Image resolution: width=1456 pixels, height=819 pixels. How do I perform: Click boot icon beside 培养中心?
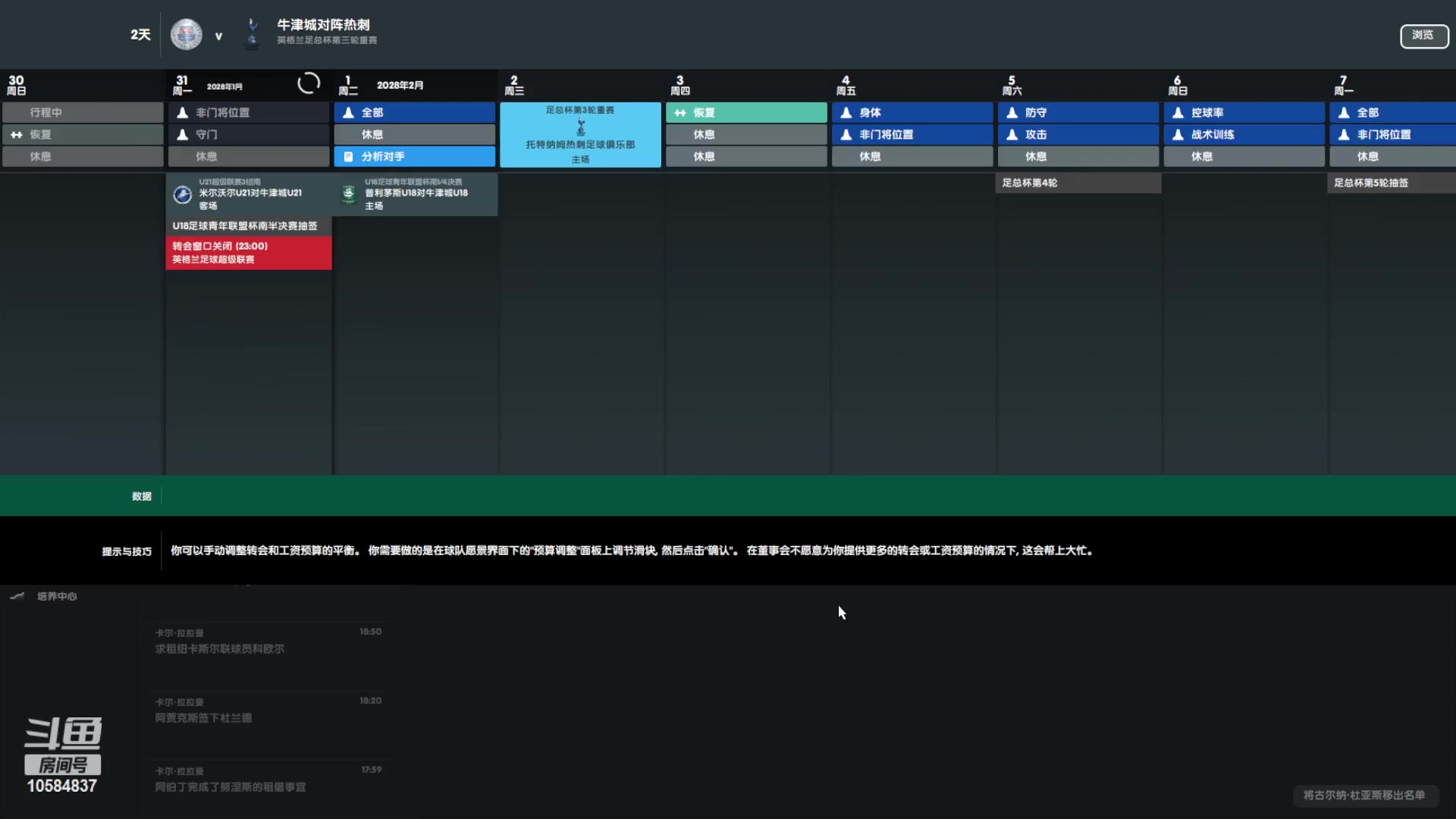[x=17, y=596]
